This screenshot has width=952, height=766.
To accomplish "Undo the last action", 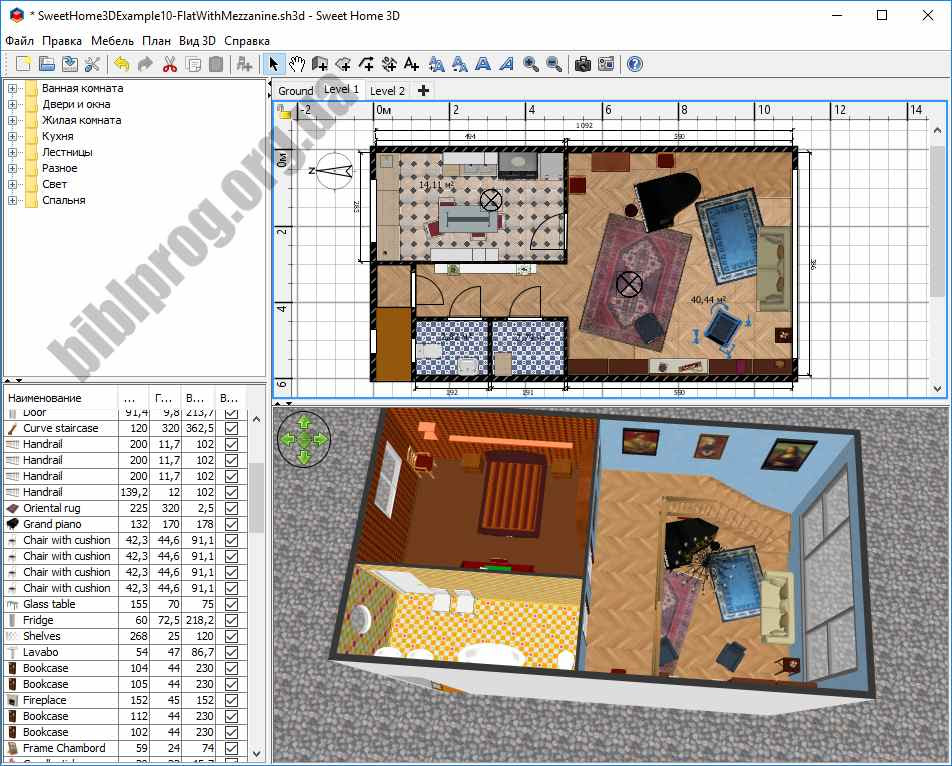I will click(x=122, y=64).
